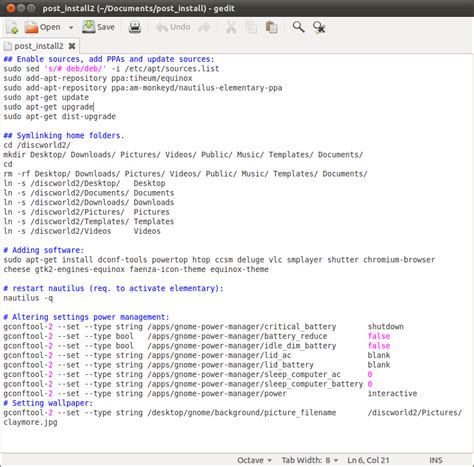Redo the last undone edit
474x467 pixels.
pyautogui.click(x=204, y=27)
